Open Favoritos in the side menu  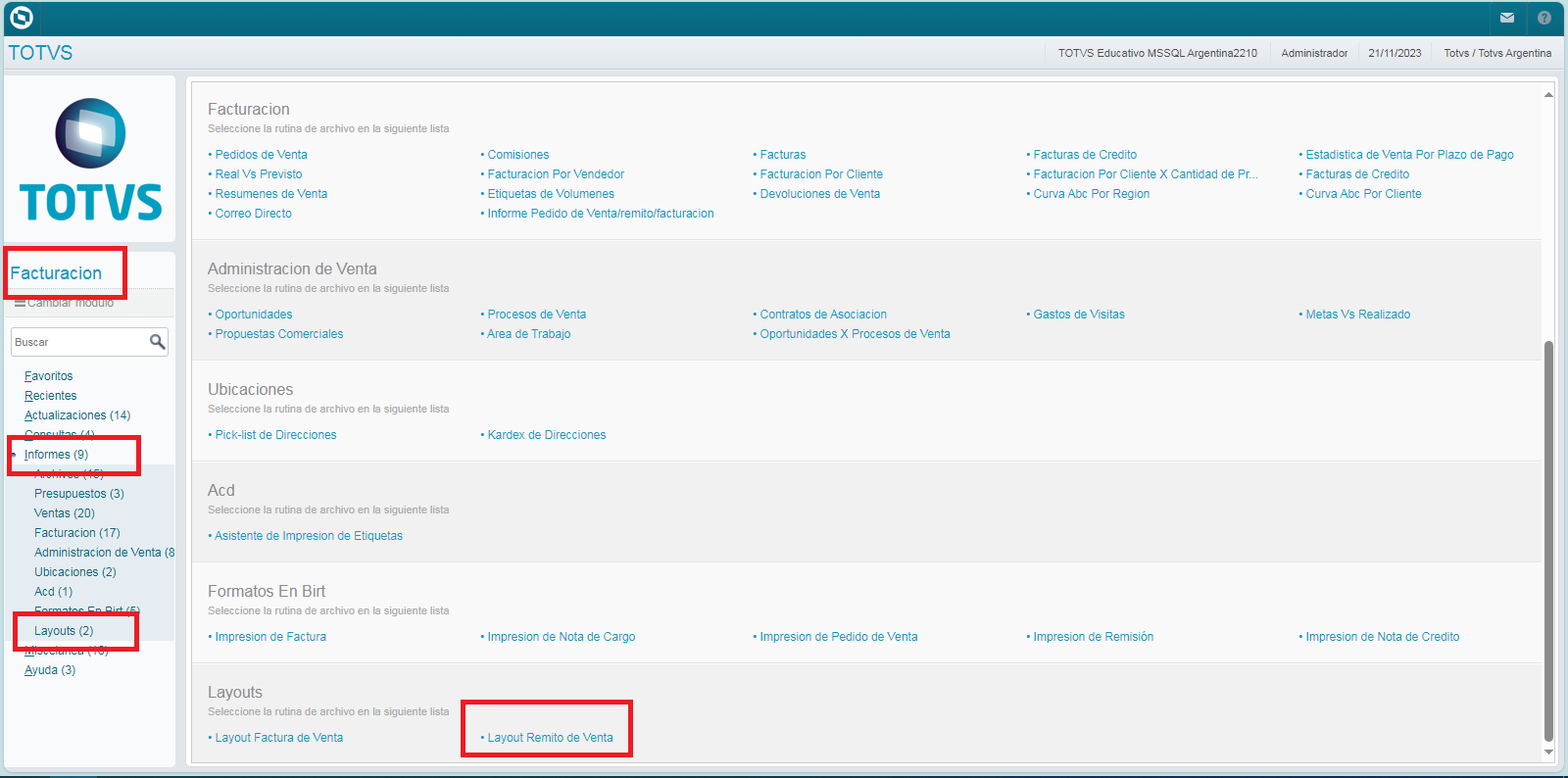(x=49, y=376)
